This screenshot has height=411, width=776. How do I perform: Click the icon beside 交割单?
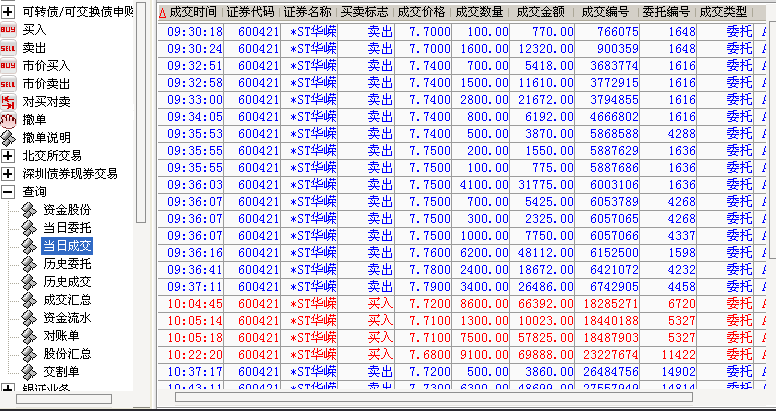point(29,371)
